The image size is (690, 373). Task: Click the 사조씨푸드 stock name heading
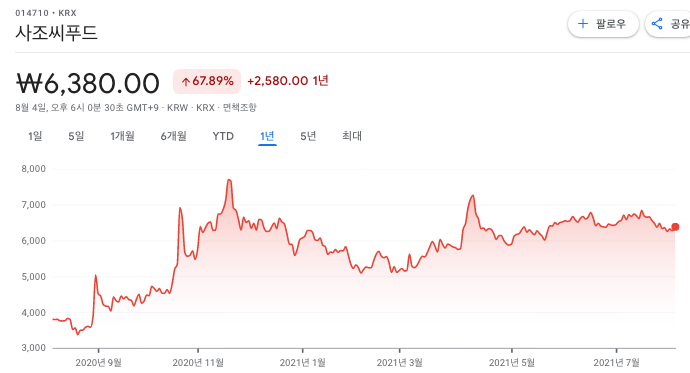pos(56,33)
